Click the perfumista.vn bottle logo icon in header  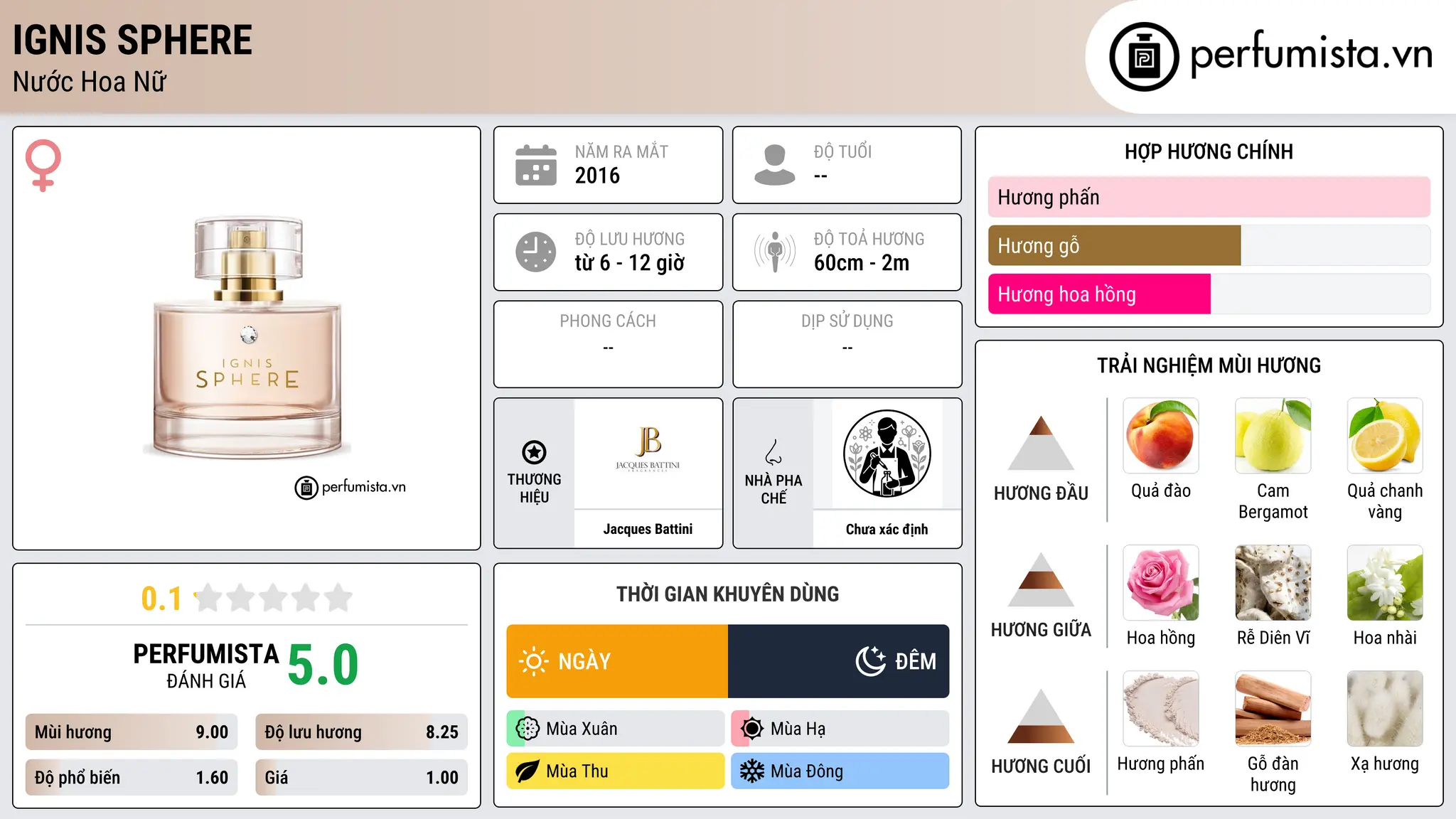pyautogui.click(x=1144, y=57)
